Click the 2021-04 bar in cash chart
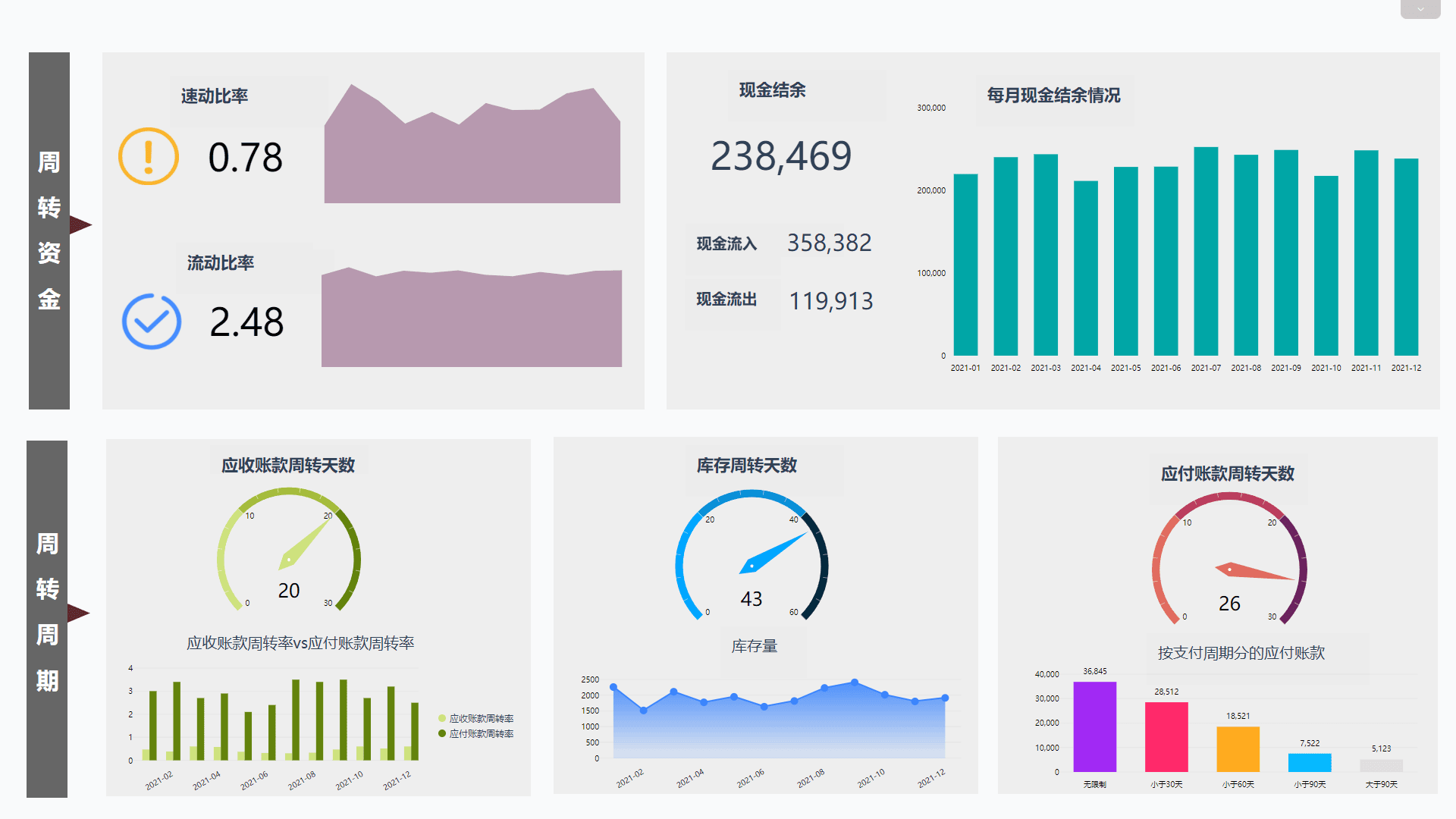This screenshot has width=1456, height=819. pos(1086,268)
